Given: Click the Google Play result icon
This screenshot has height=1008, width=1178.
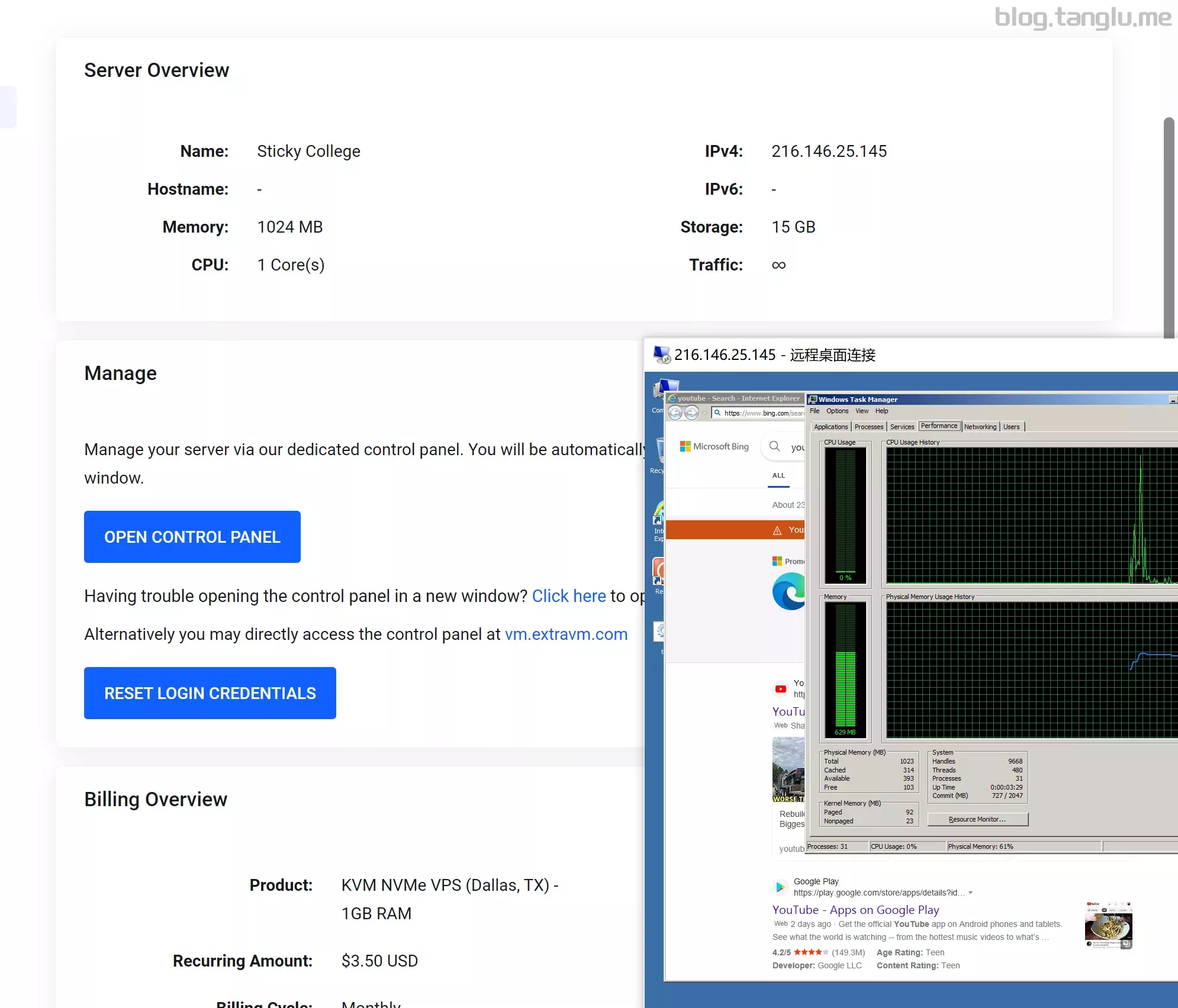Looking at the screenshot, I should (x=780, y=887).
